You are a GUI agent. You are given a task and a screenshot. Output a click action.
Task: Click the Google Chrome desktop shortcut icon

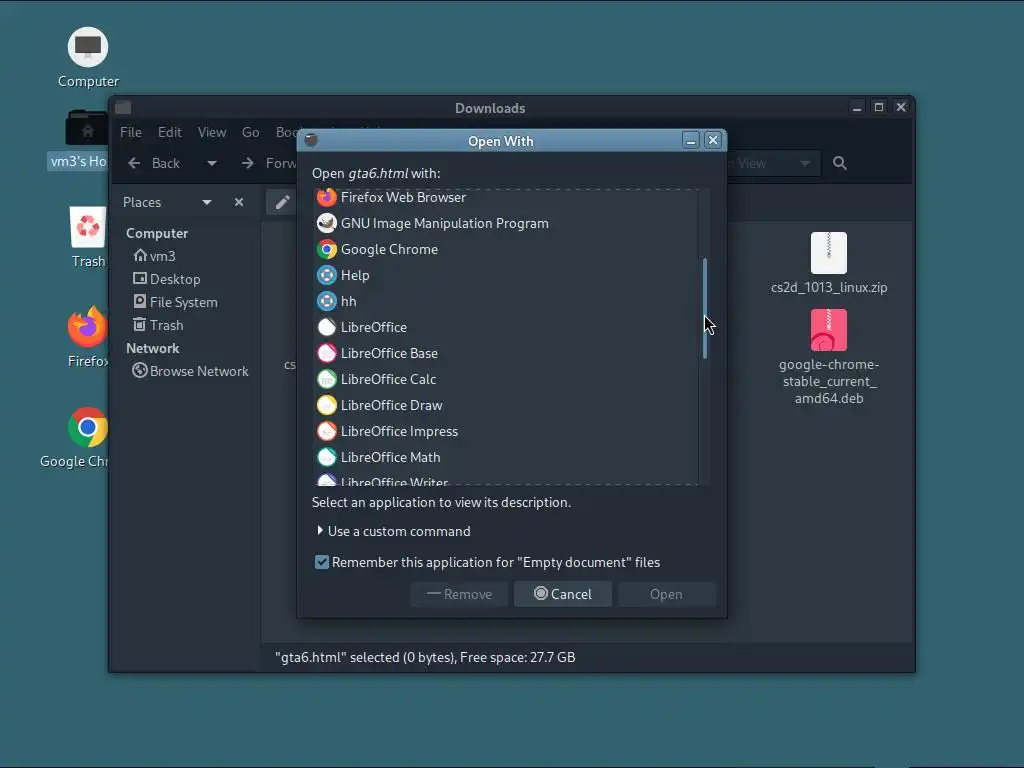(88, 427)
